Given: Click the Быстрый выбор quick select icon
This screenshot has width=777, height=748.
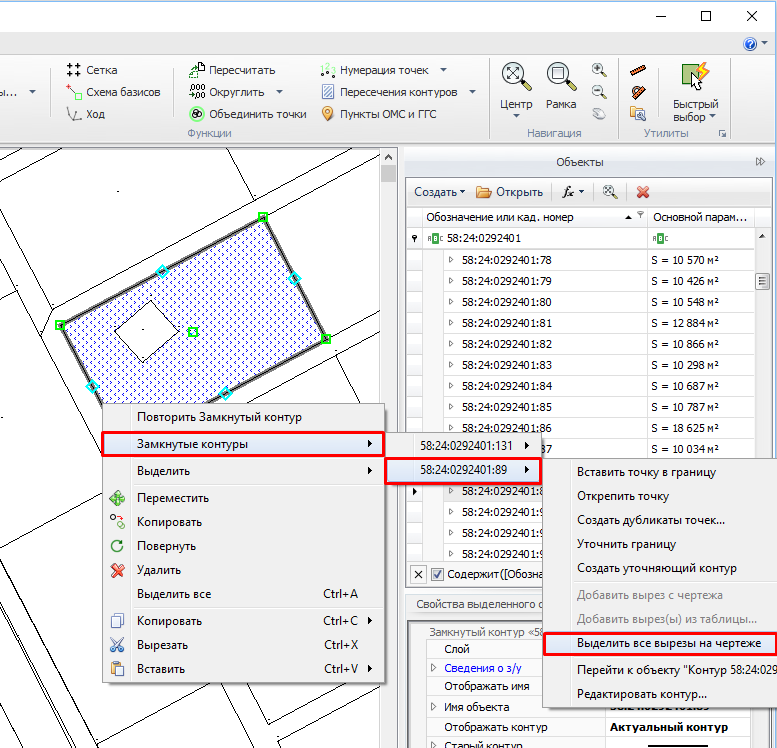Looking at the screenshot, I should point(695,76).
